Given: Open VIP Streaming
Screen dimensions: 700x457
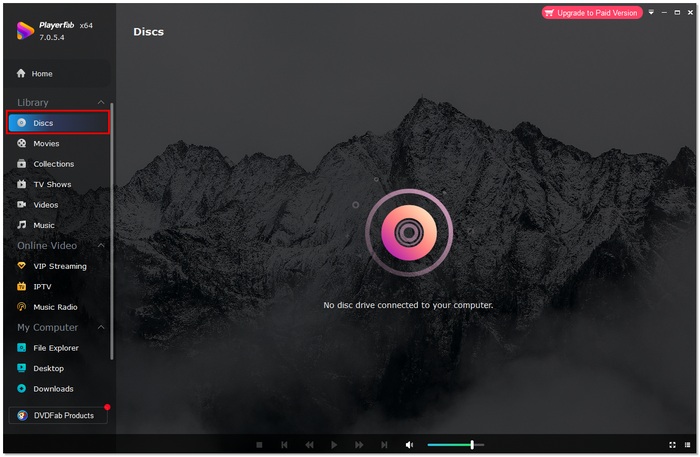Looking at the screenshot, I should coord(60,267).
